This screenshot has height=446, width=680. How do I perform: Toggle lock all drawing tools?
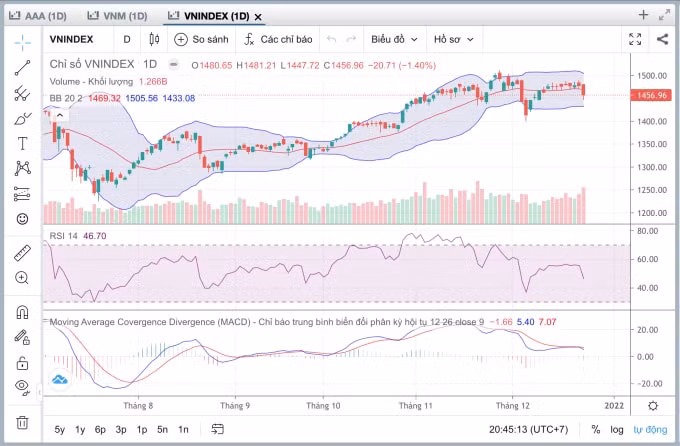22,363
